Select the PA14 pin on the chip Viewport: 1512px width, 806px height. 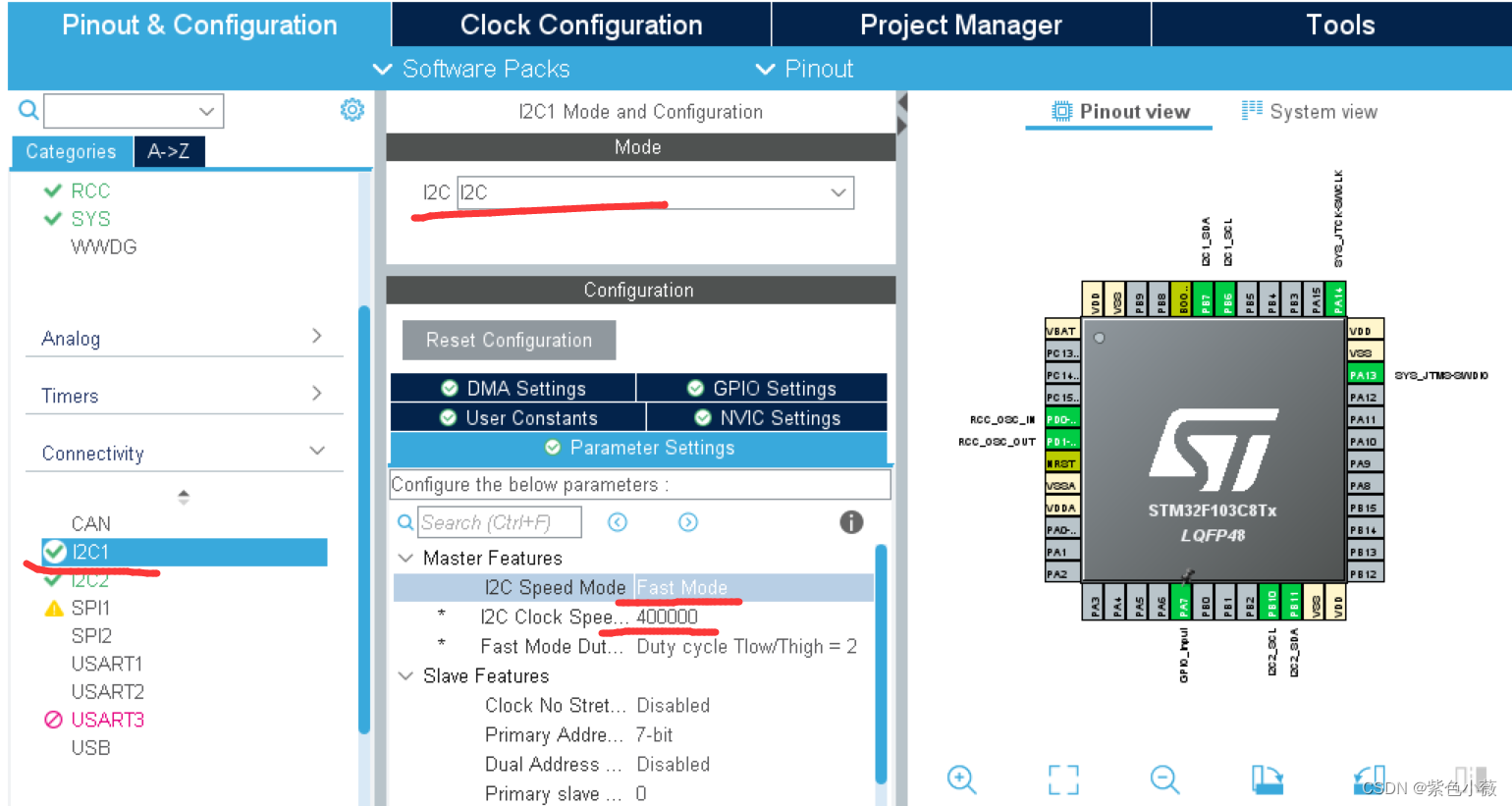(1336, 299)
